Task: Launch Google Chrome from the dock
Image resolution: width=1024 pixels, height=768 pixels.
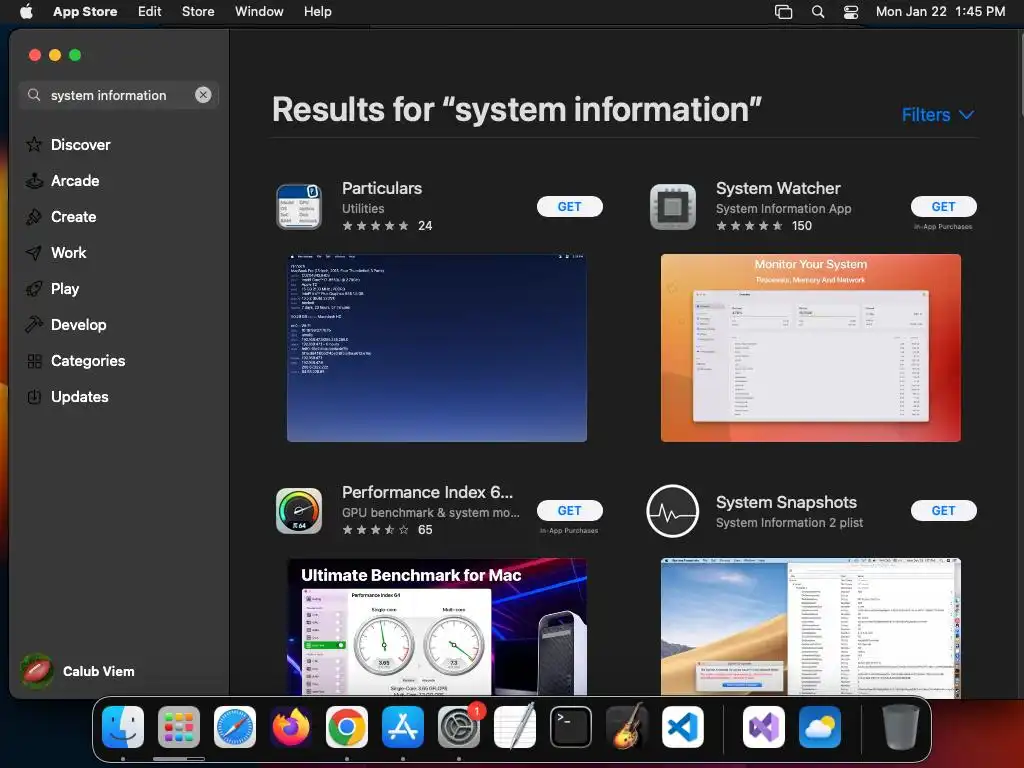Action: point(347,727)
